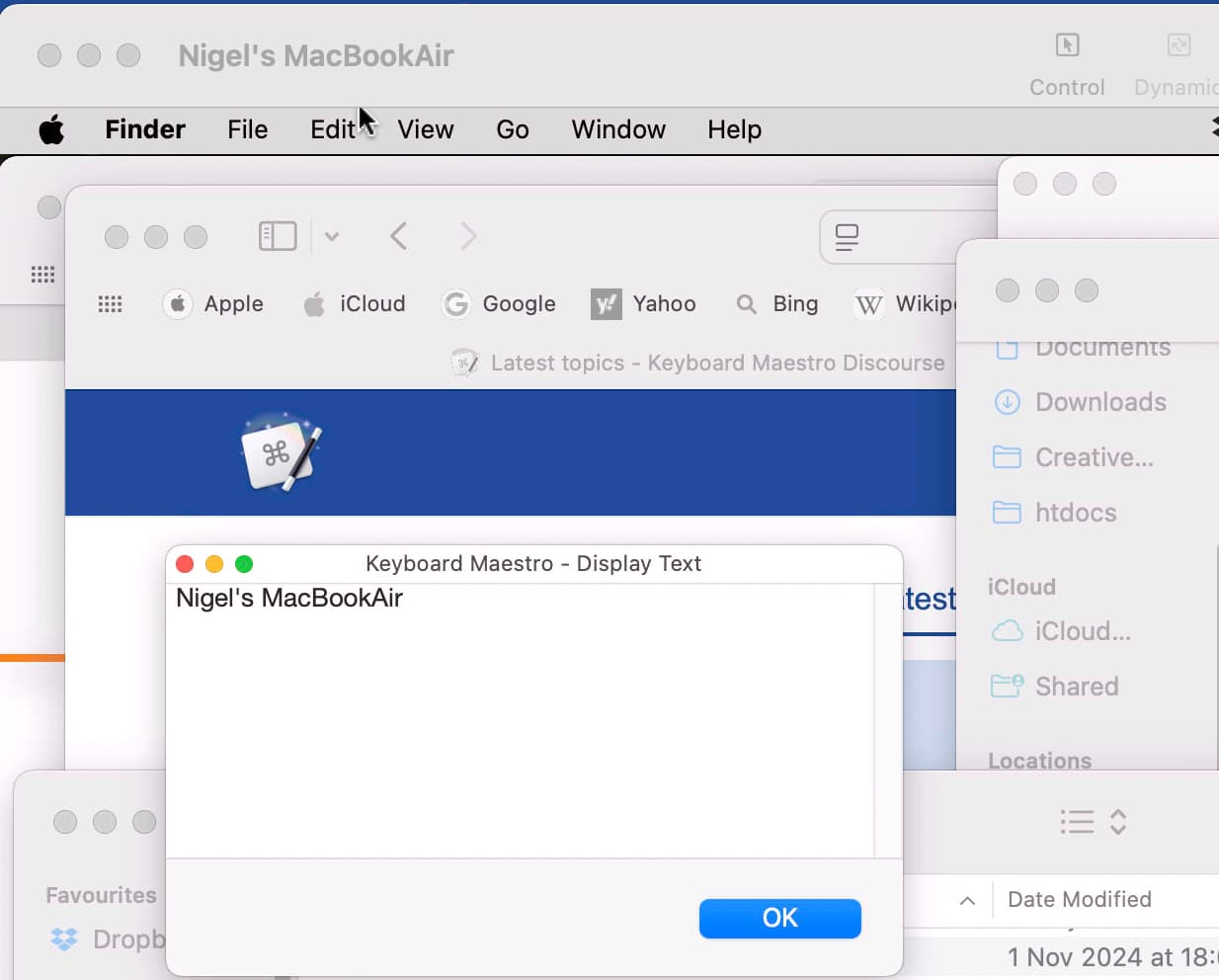Viewport: 1219px width, 980px height.
Task: Select Shared in the Finder sidebar
Action: (1055, 687)
